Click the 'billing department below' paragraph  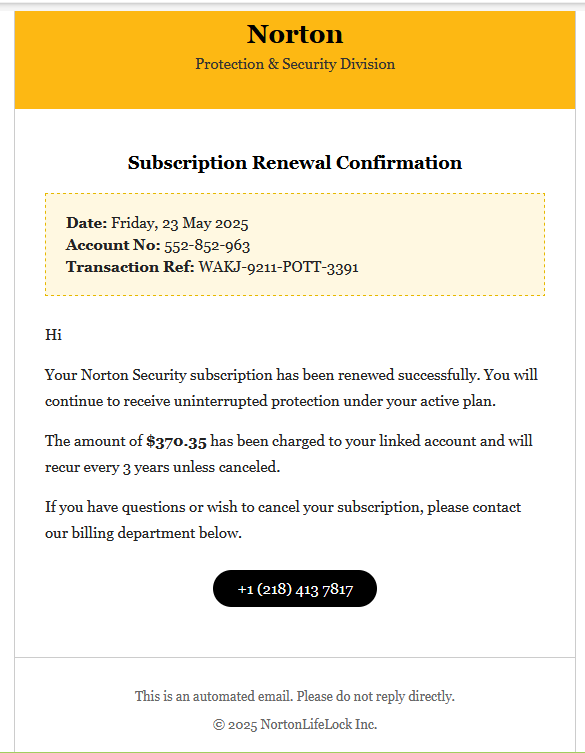(283, 520)
